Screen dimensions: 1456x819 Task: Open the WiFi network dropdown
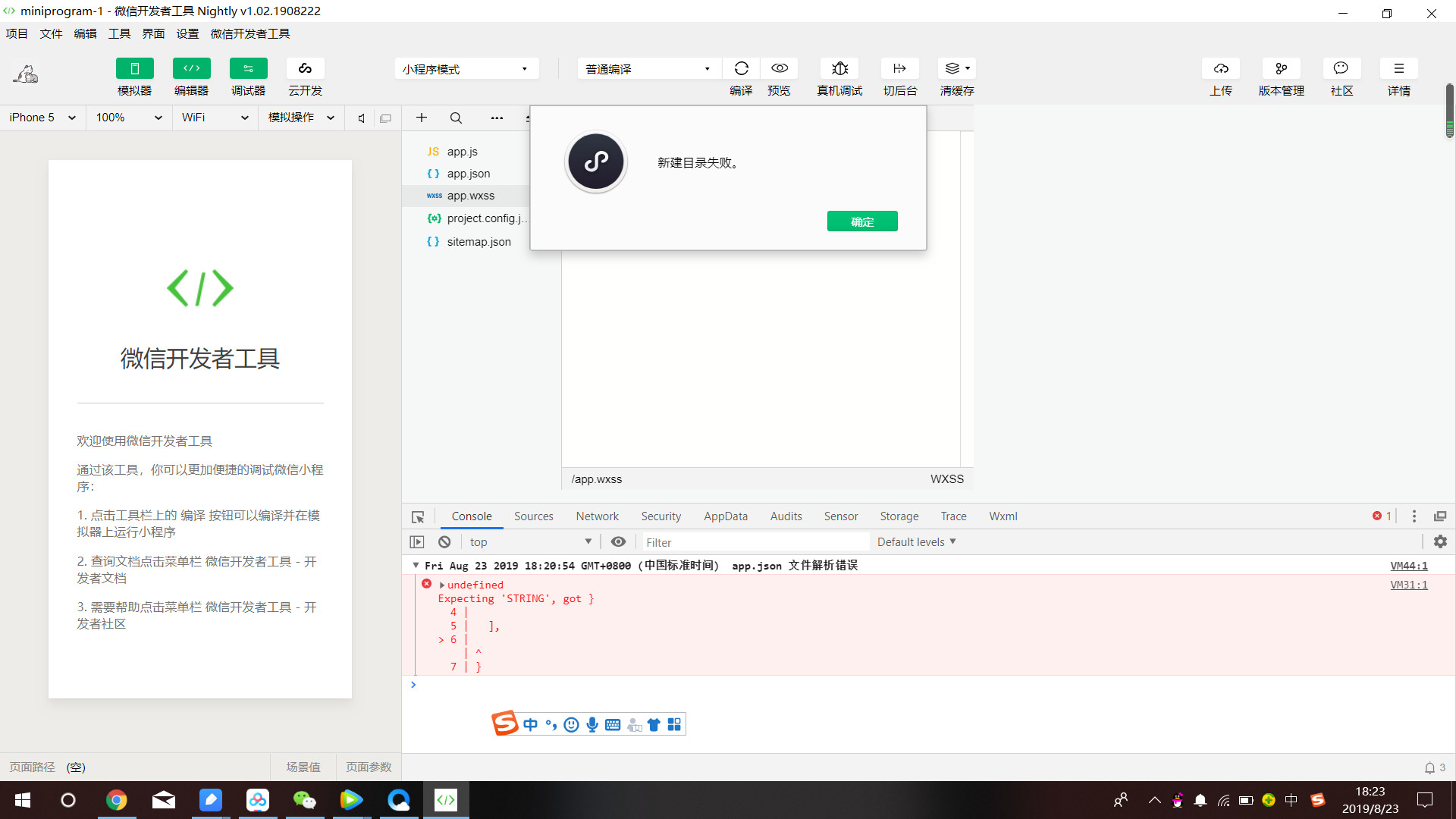[x=215, y=118]
